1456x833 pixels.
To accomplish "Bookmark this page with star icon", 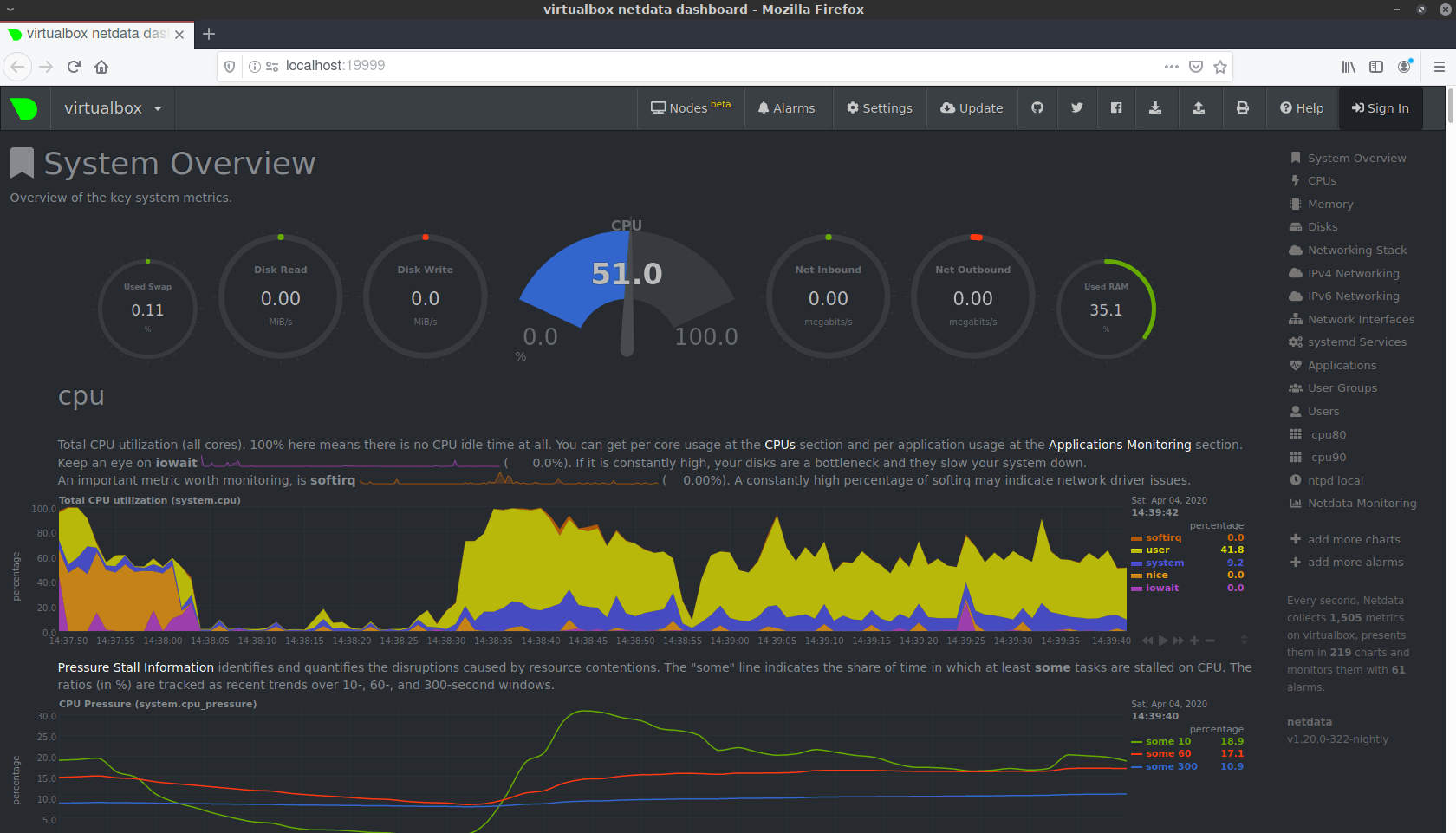I will coord(1220,67).
